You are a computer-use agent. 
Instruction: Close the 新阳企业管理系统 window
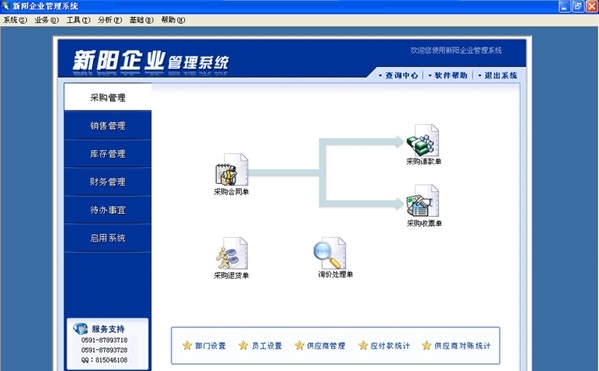point(592,6)
